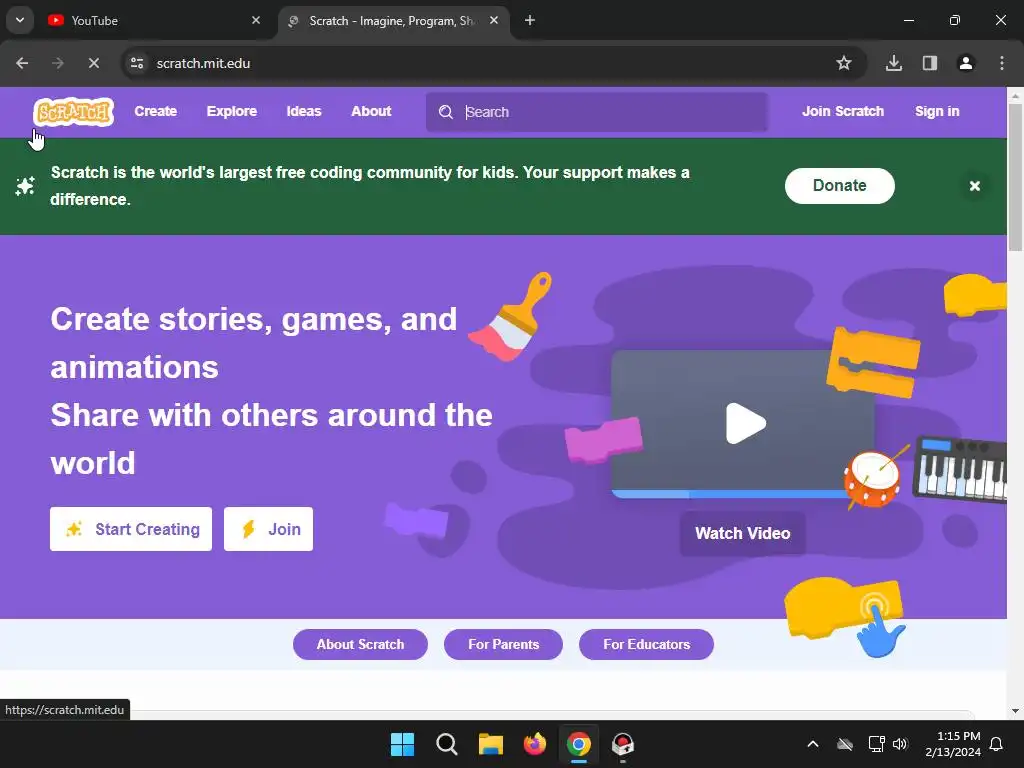Open the clock and date panel
1024x768 pixels.
(x=953, y=744)
